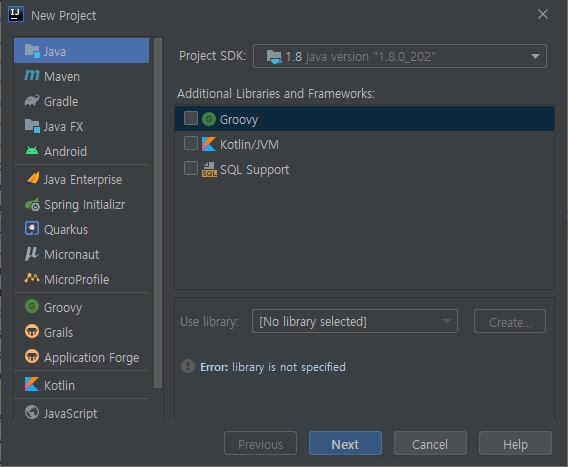Click the Gradle elephant icon
Image resolution: width=568 pixels, height=467 pixels.
point(32,101)
